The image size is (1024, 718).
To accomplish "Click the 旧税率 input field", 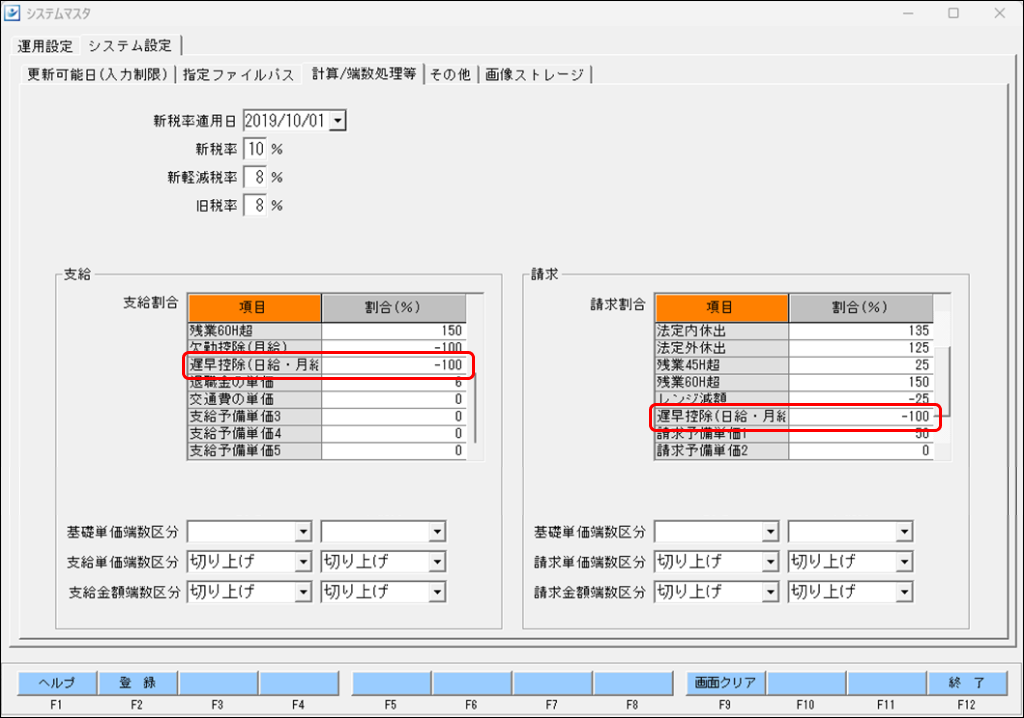I will pyautogui.click(x=255, y=205).
